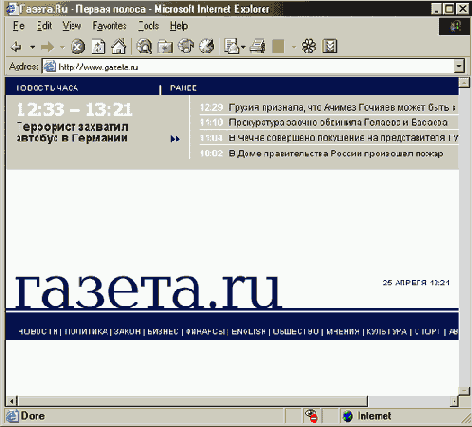Click the Edit page toolbar icon

tap(278, 46)
